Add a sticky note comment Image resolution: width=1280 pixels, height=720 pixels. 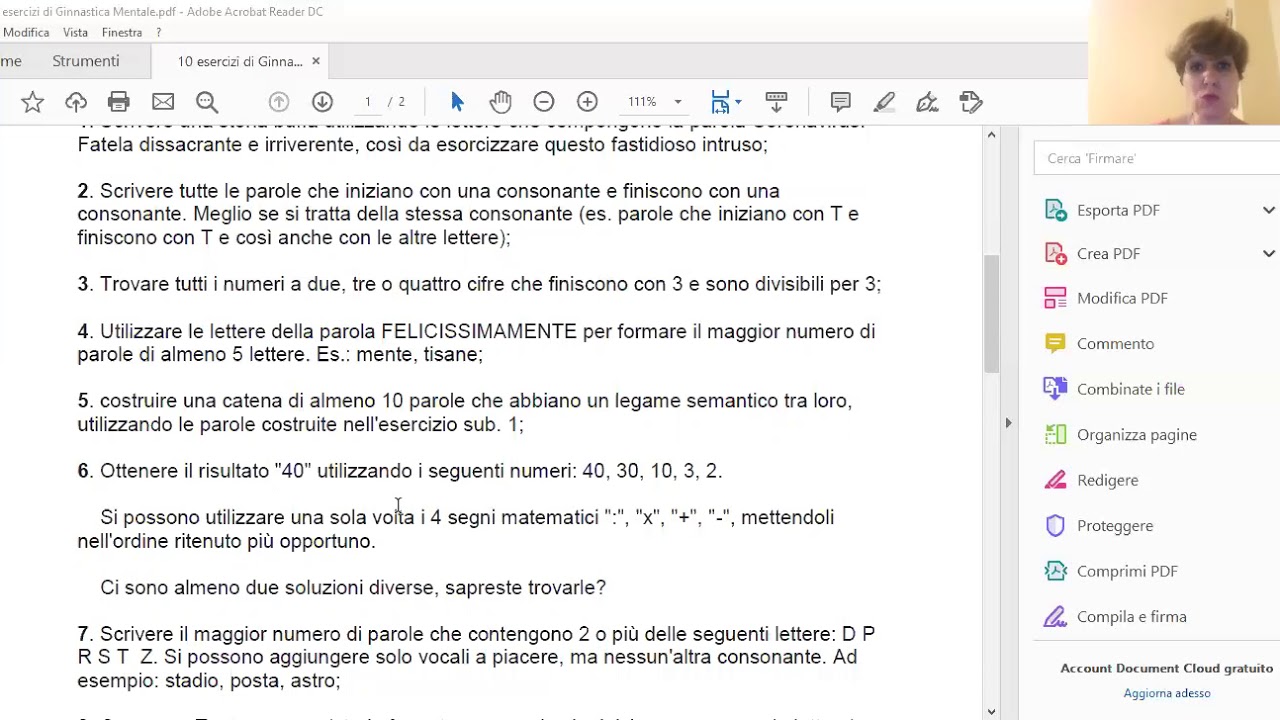tap(841, 102)
